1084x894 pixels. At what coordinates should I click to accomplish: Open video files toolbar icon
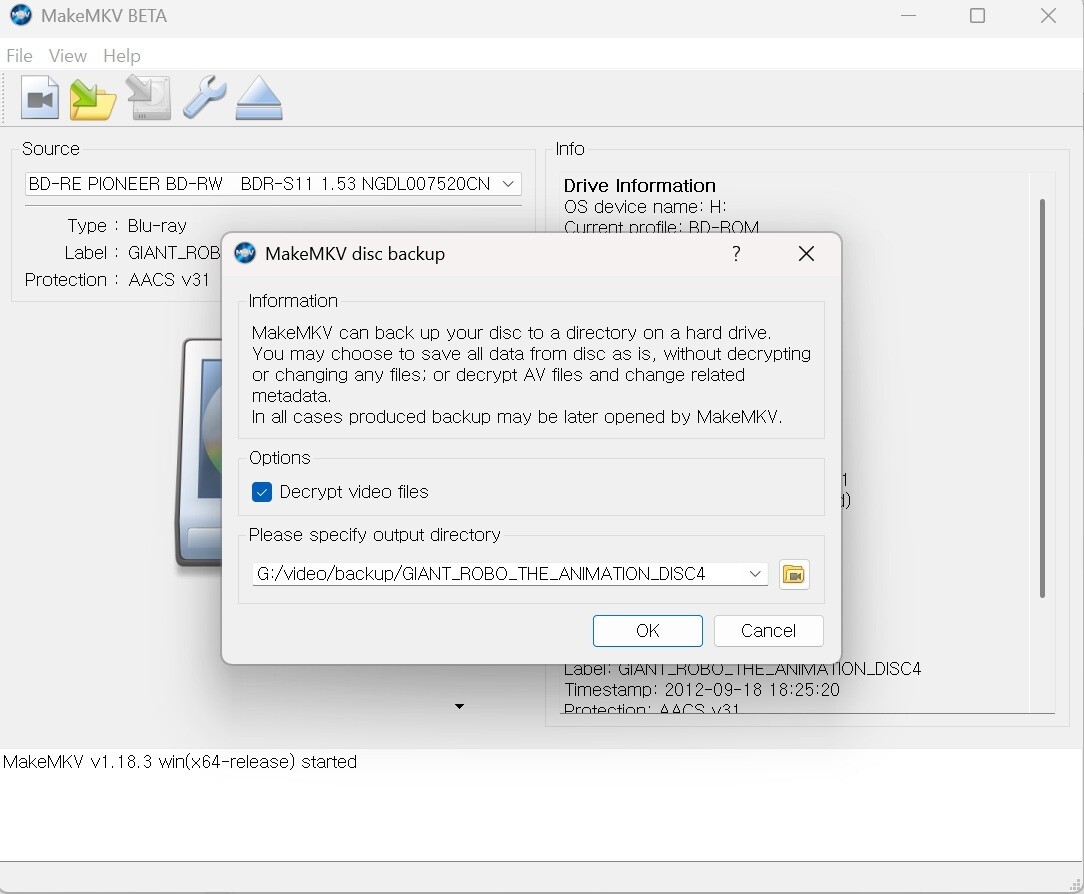[39, 97]
